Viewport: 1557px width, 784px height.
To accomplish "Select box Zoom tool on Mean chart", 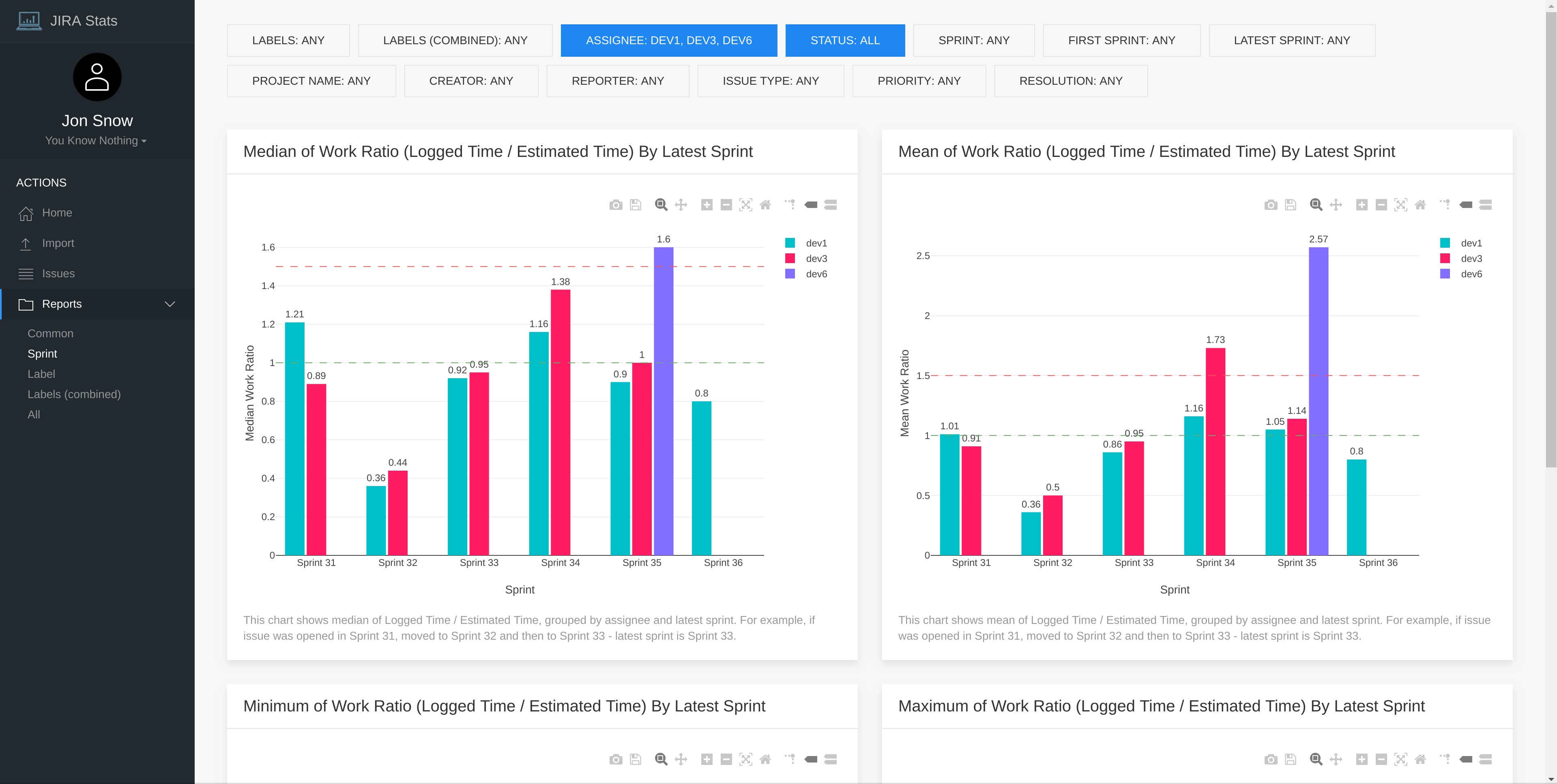I will pos(1316,205).
